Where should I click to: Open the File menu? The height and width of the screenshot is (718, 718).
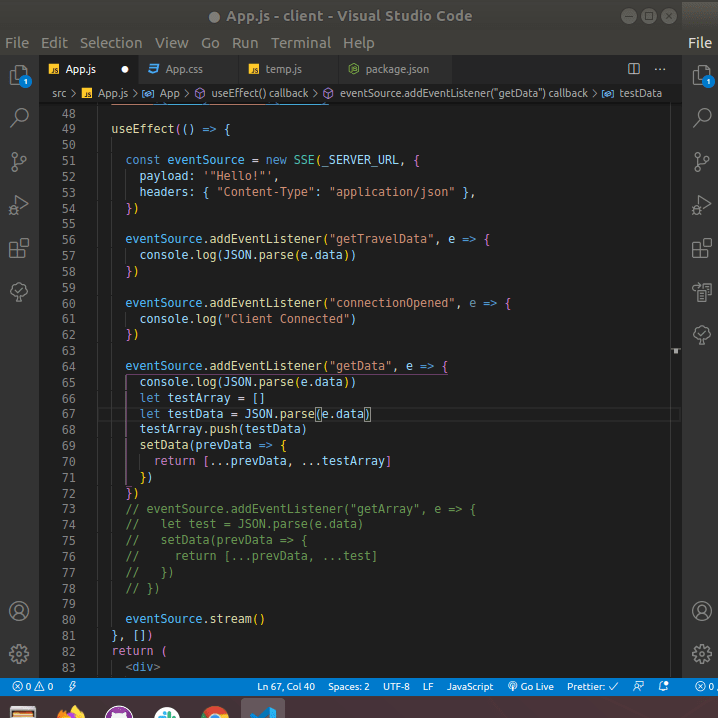click(17, 43)
